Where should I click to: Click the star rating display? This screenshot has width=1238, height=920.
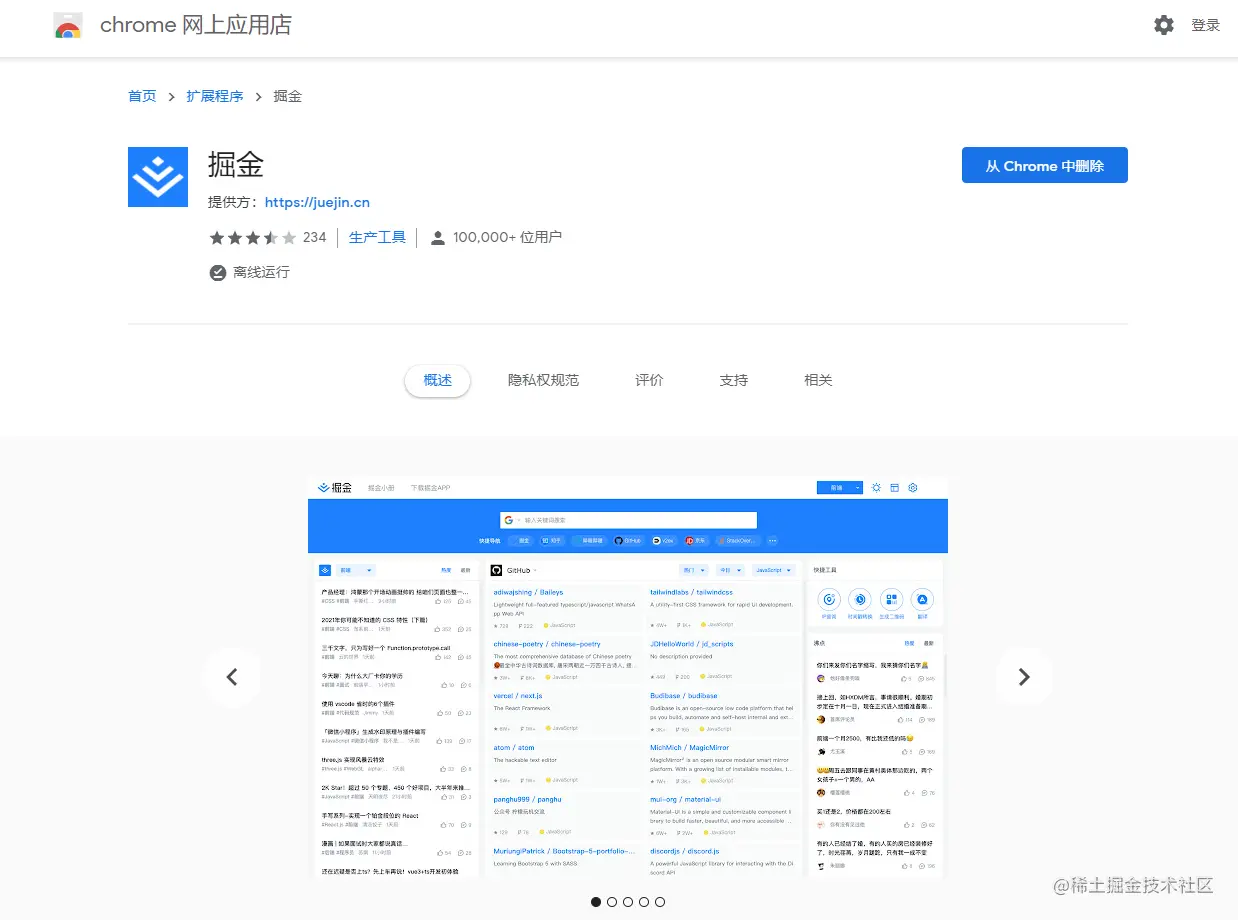[x=252, y=237]
